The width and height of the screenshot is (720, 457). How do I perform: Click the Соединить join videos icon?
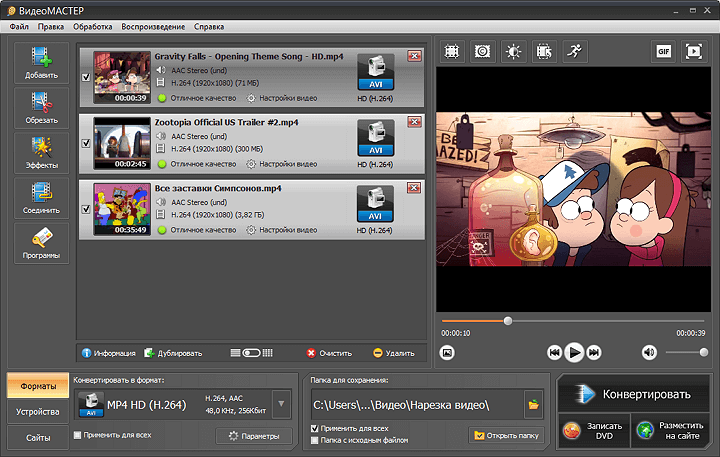click(x=41, y=197)
